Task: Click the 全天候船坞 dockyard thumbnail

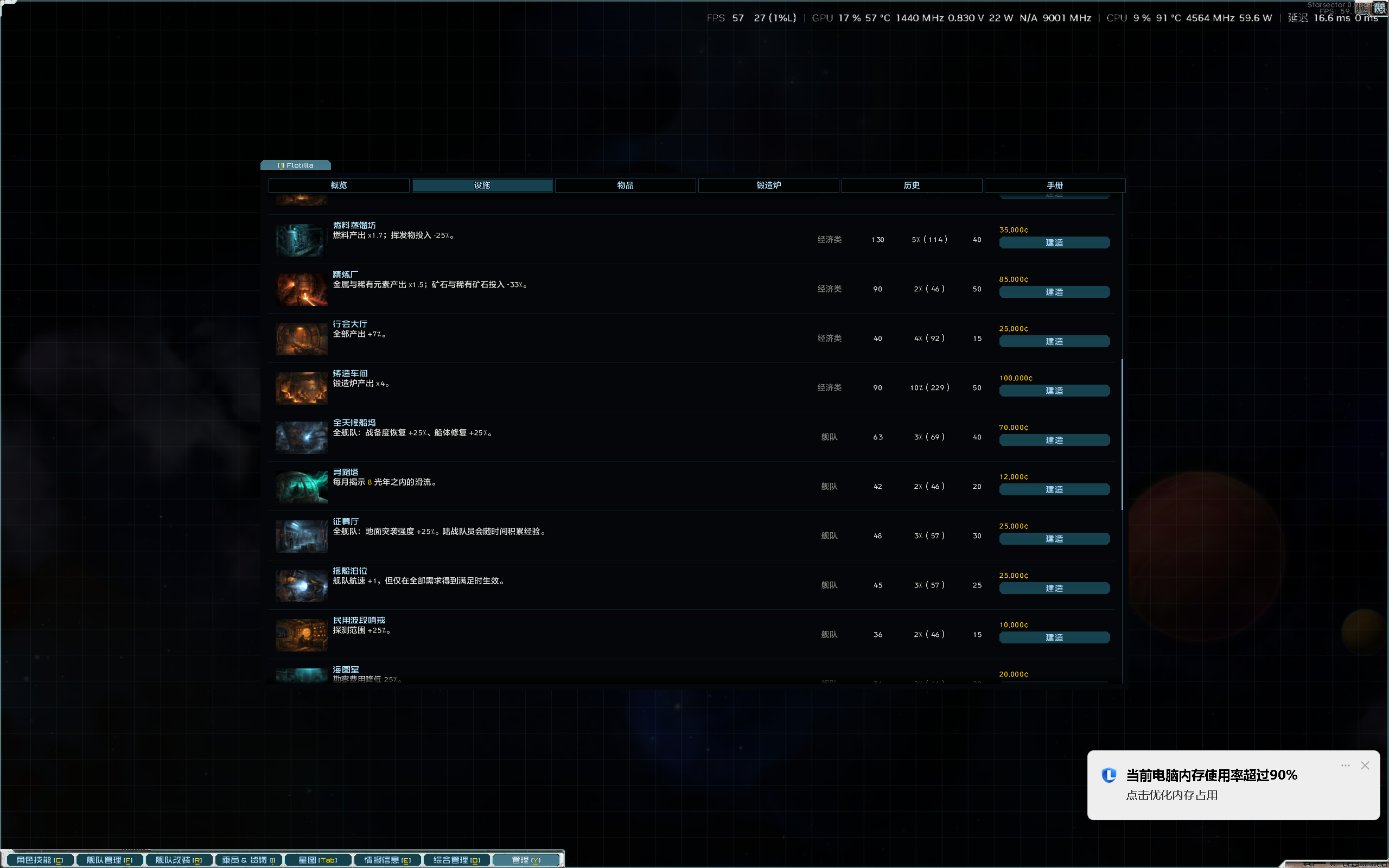Action: coord(301,437)
